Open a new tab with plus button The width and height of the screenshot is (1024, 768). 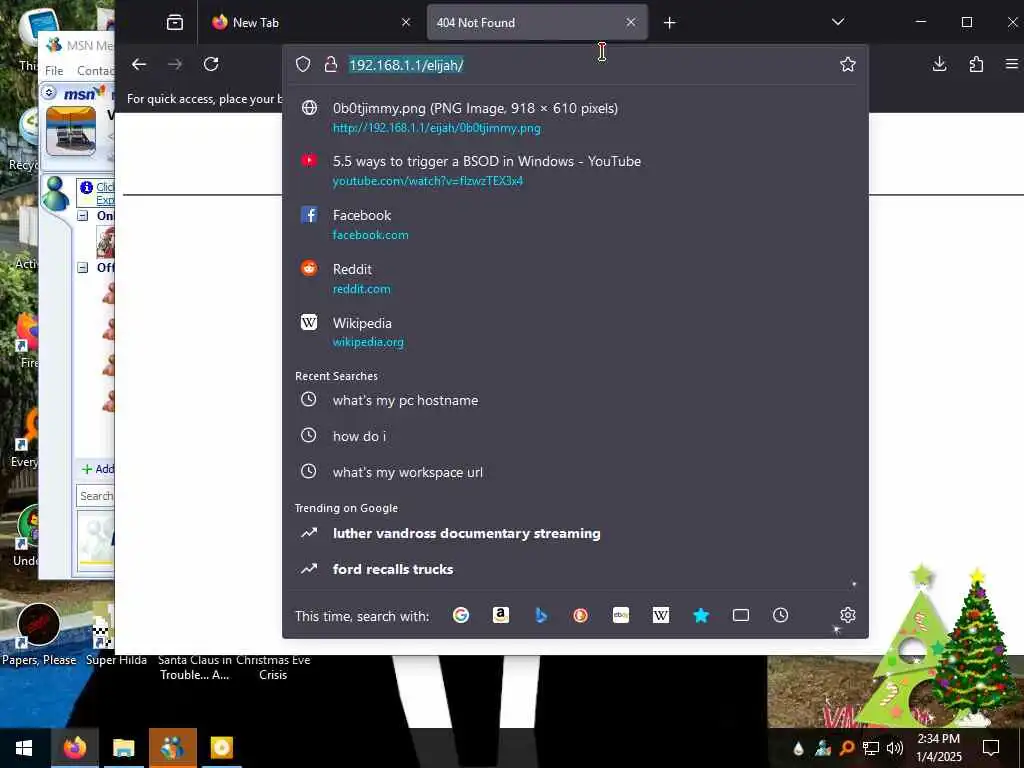[669, 23]
